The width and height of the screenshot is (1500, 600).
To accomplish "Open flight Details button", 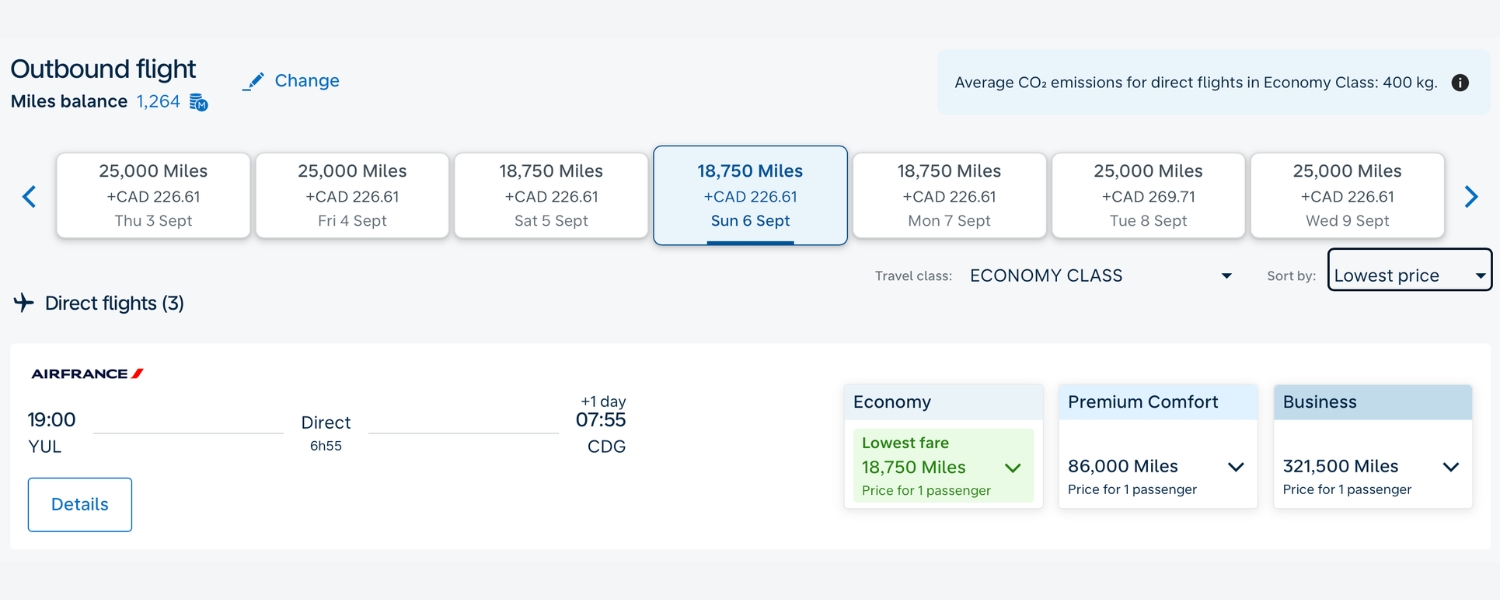I will pos(80,505).
